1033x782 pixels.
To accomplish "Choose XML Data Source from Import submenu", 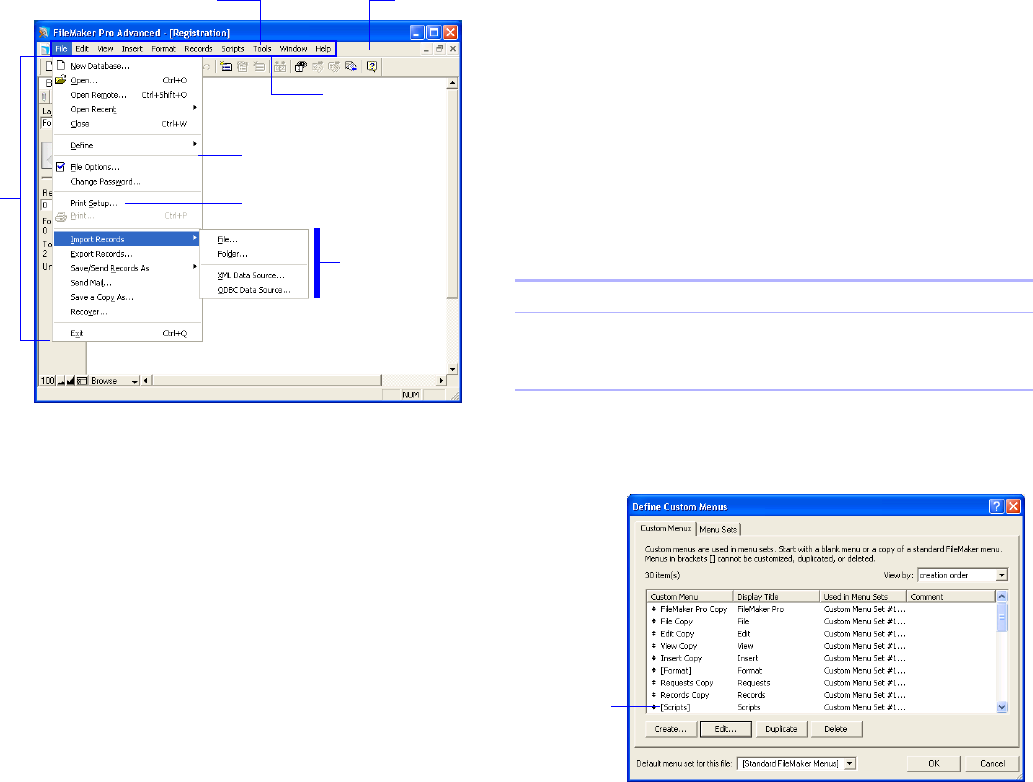I will [251, 275].
